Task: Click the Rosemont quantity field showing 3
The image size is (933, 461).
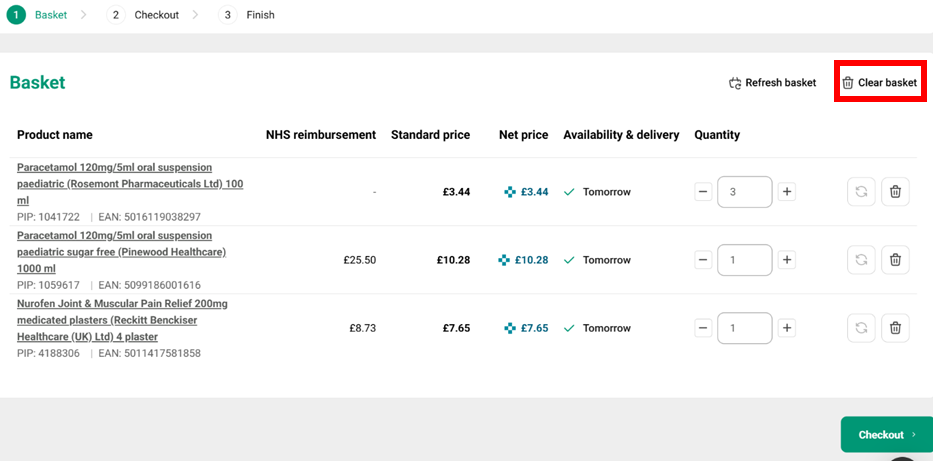Action: 744,192
